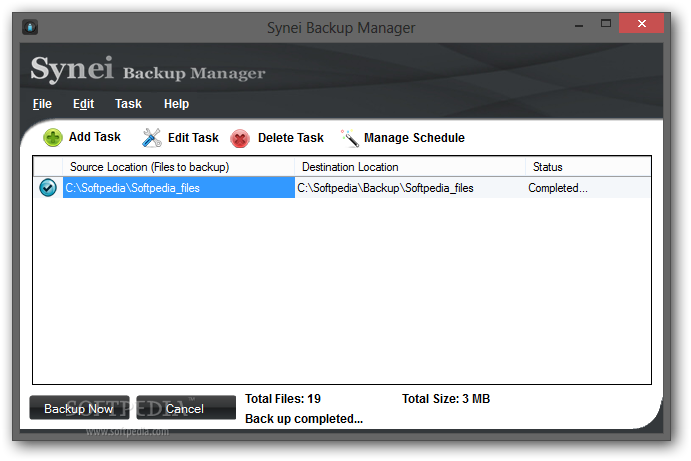Image resolution: width=691 pixels, height=461 pixels.
Task: Click the Cancel button
Action: point(186,408)
